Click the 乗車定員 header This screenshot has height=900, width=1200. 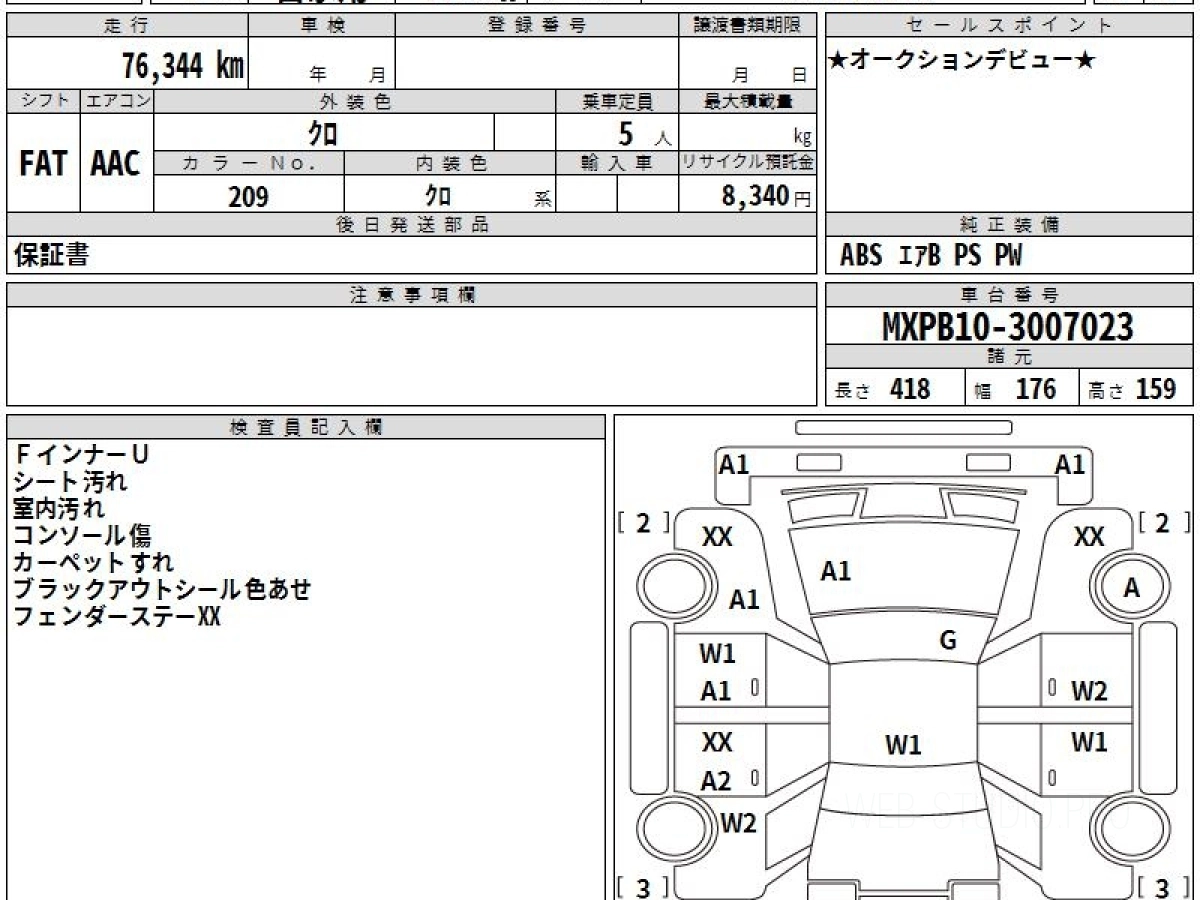click(617, 101)
